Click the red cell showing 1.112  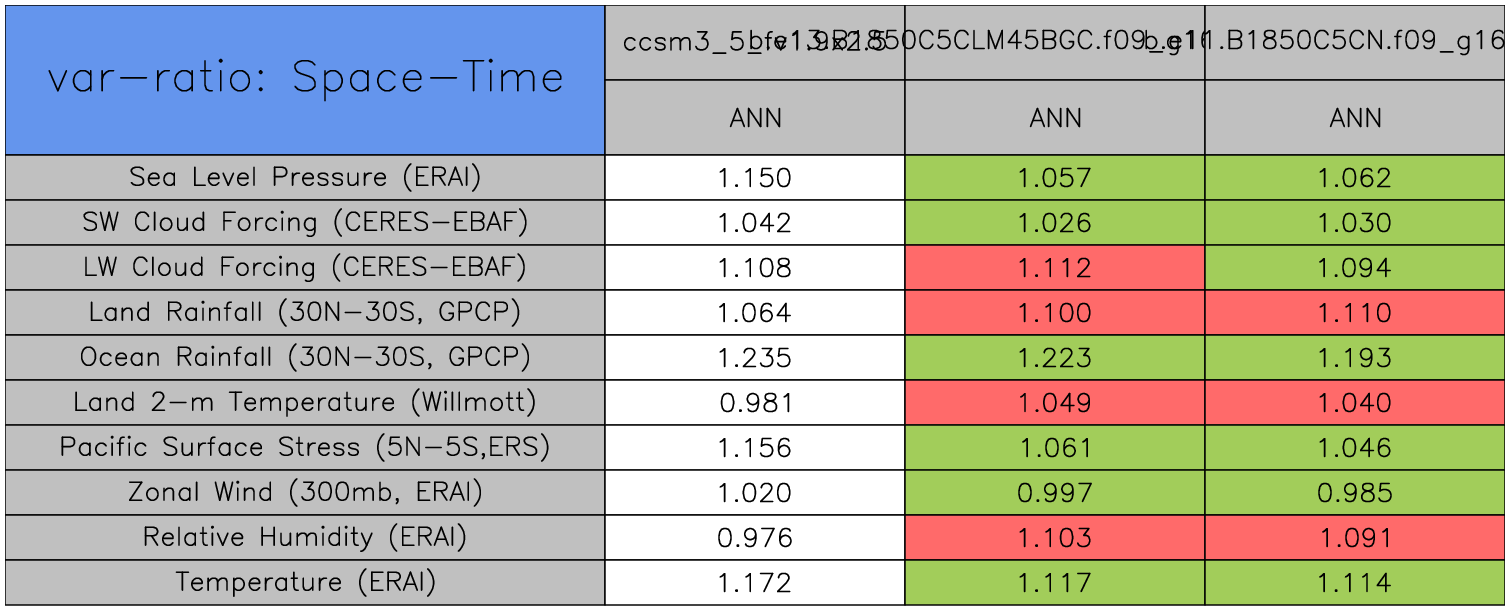pyautogui.click(x=1054, y=268)
